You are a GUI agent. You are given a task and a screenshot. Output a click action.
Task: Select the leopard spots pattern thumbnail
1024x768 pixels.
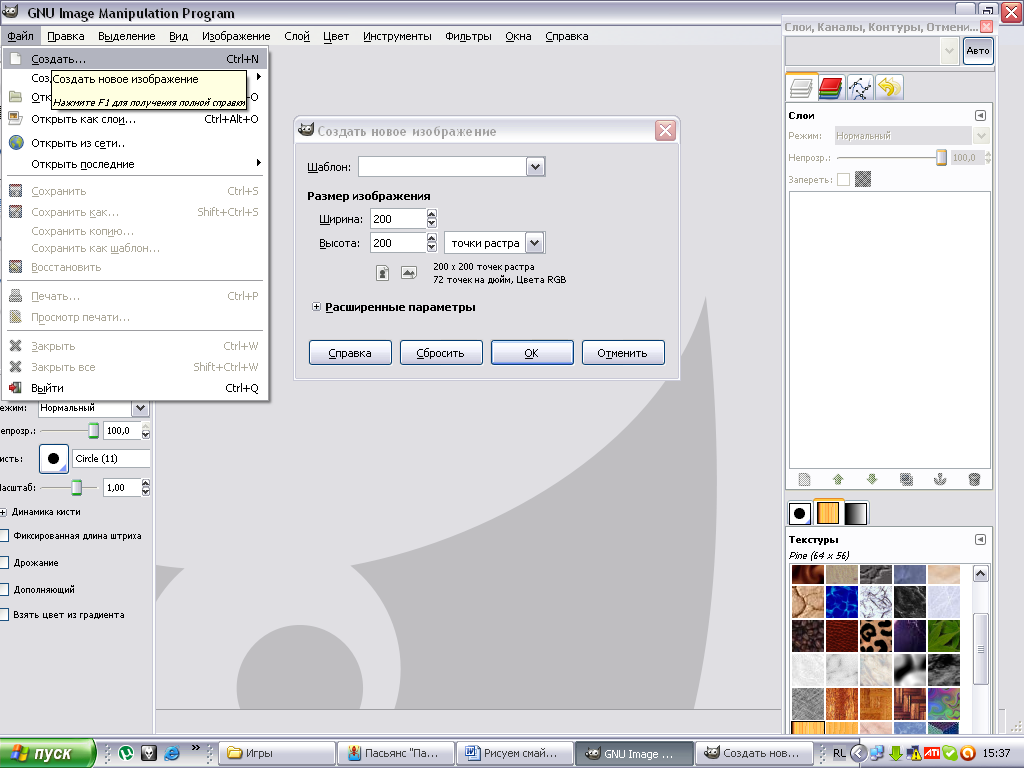coord(876,636)
